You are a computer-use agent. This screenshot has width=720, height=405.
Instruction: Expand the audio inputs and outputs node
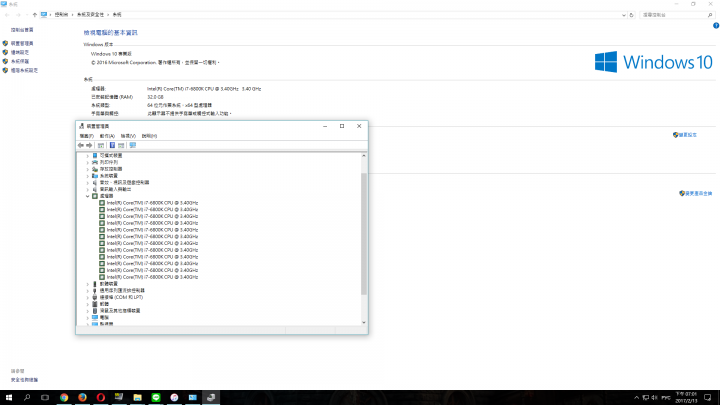coord(88,189)
